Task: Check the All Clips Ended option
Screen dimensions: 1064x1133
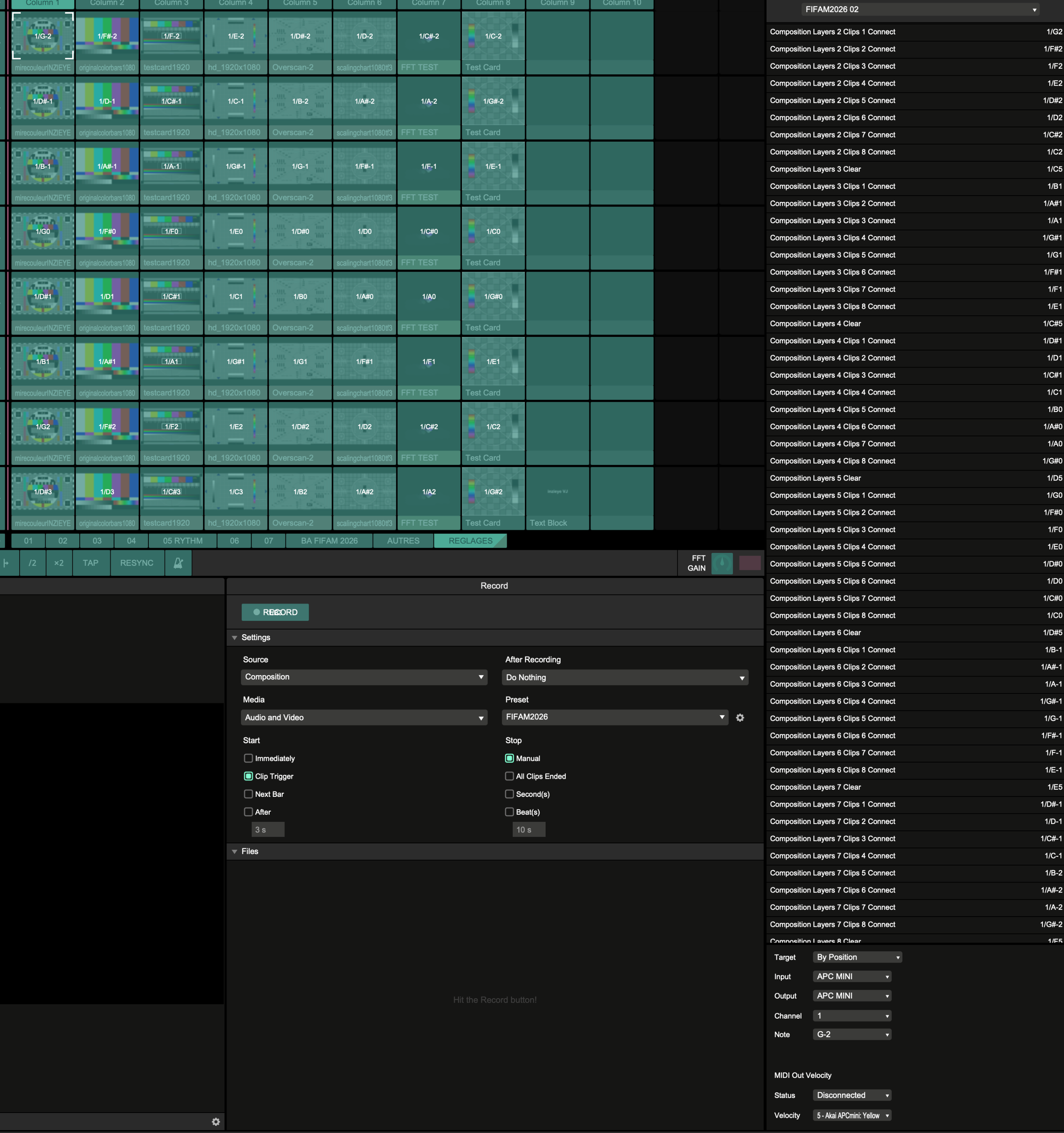Action: pyautogui.click(x=509, y=776)
